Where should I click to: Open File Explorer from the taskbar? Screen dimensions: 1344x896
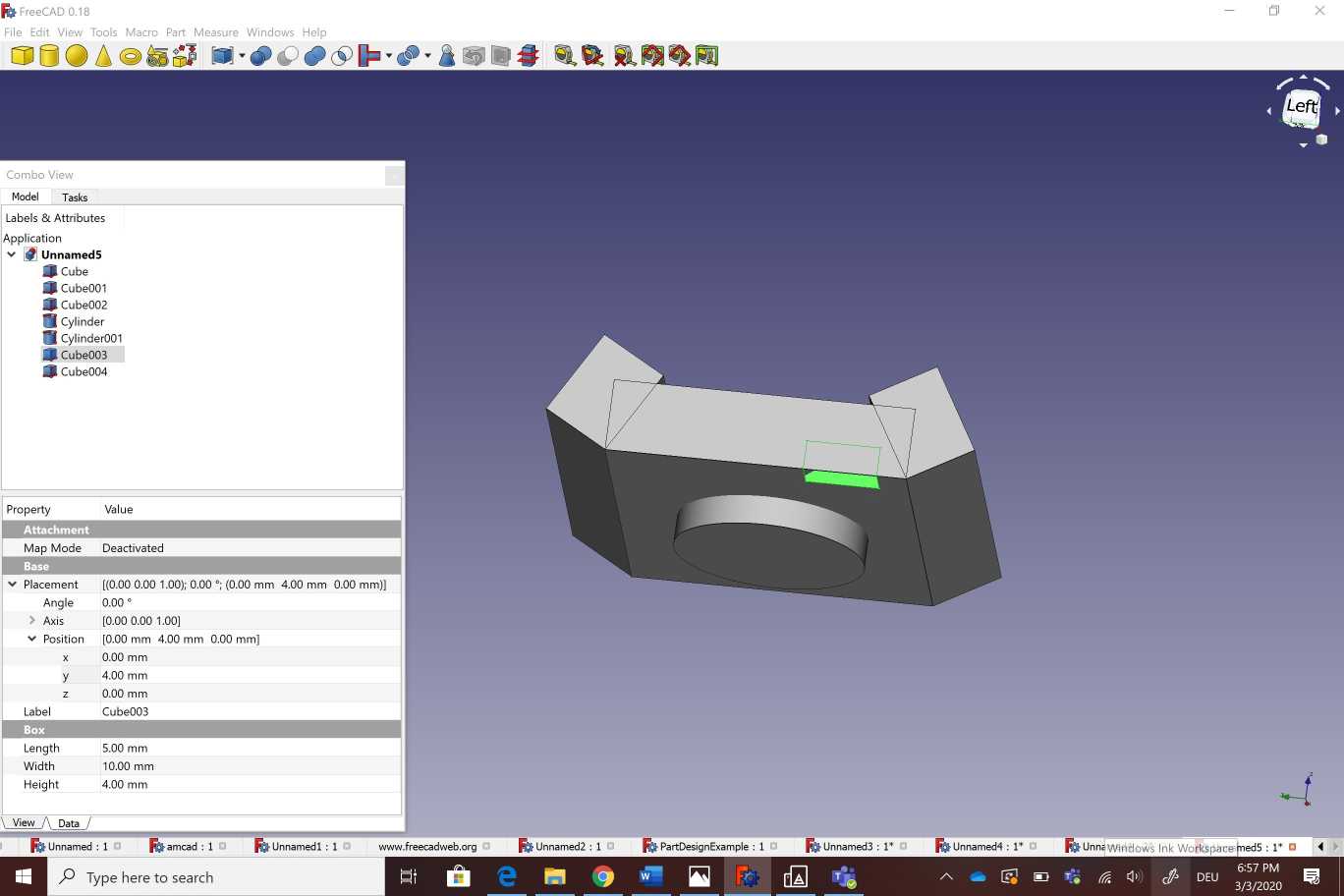[x=555, y=876]
